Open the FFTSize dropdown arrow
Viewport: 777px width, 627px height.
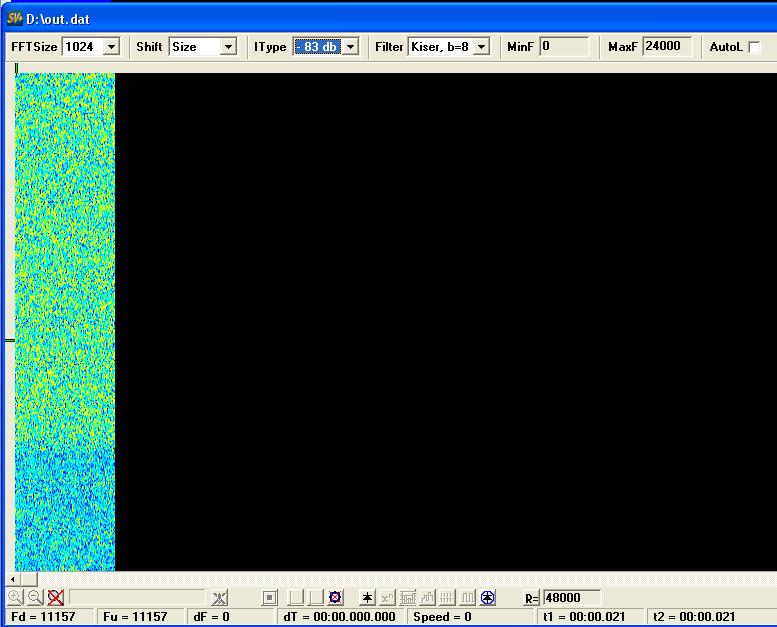tap(112, 47)
